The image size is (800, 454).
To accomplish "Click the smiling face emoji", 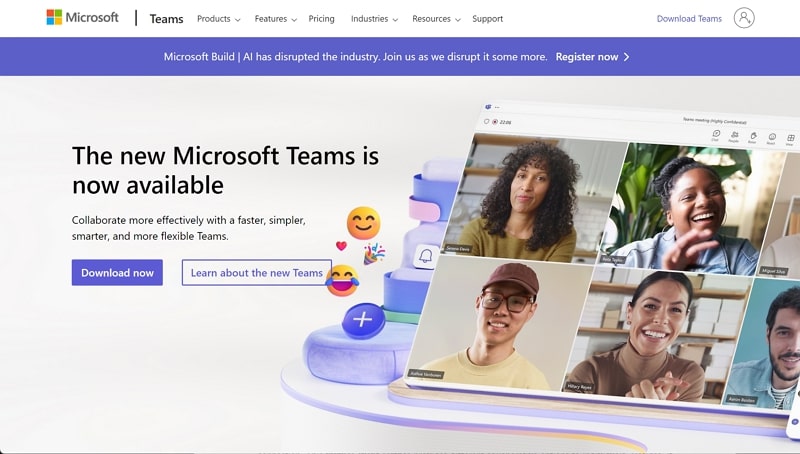I will tap(363, 223).
